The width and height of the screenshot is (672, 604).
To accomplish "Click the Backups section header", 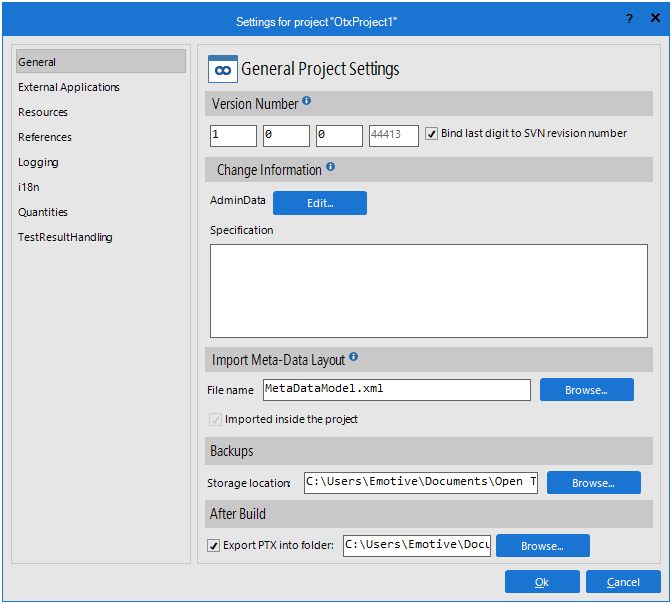I will pos(429,451).
